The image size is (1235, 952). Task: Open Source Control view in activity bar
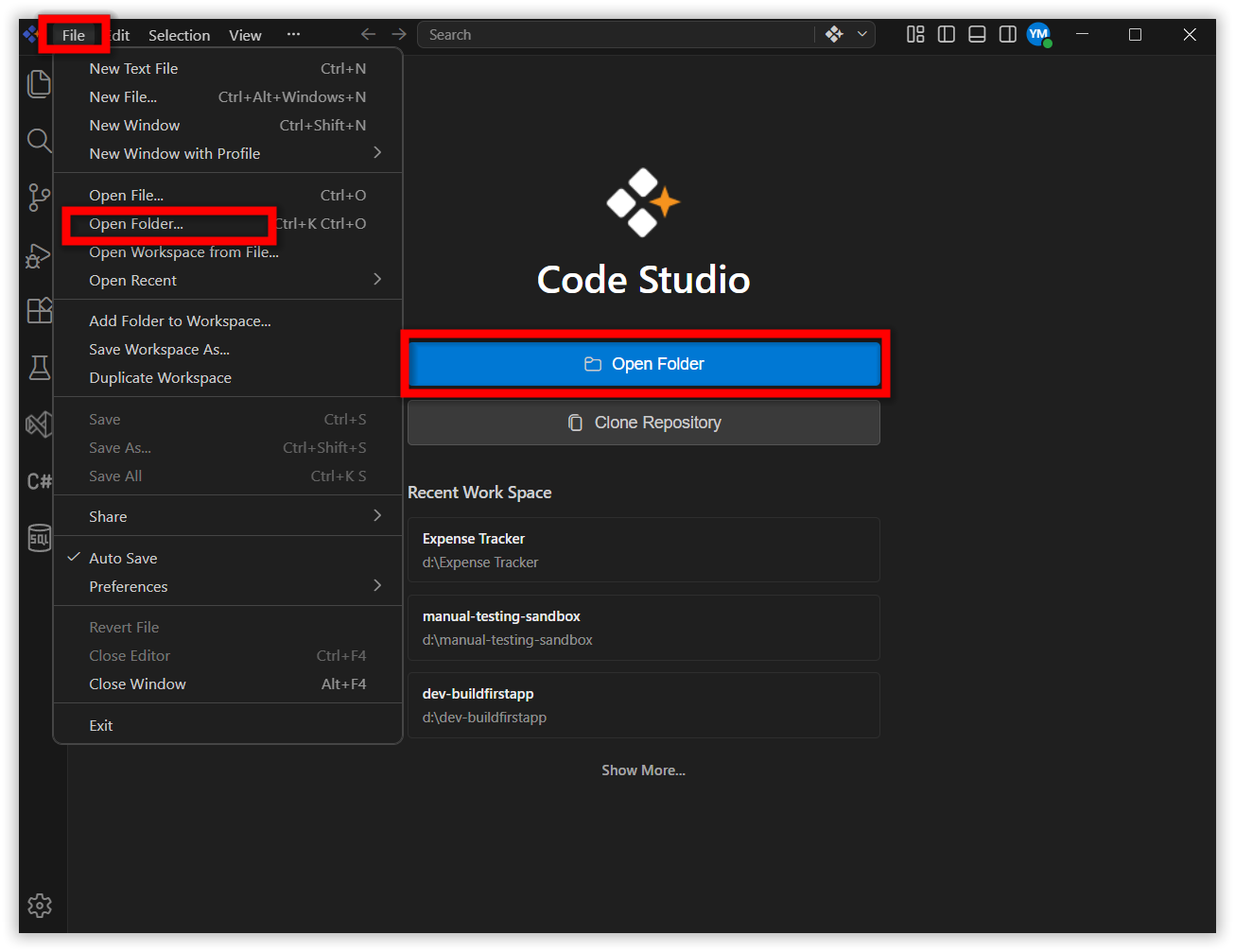pyautogui.click(x=39, y=198)
